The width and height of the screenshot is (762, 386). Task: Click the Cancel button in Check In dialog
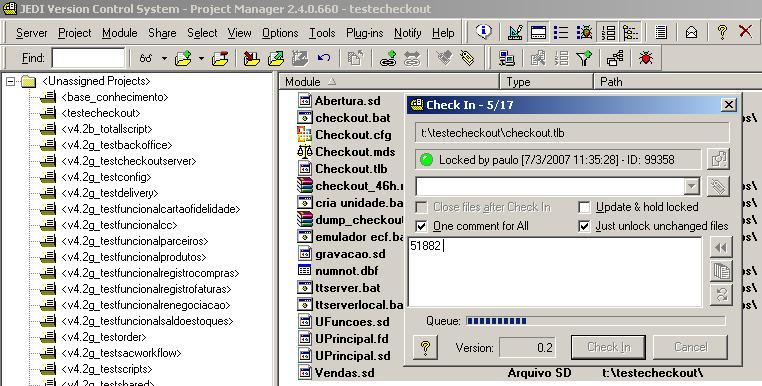(x=691, y=347)
